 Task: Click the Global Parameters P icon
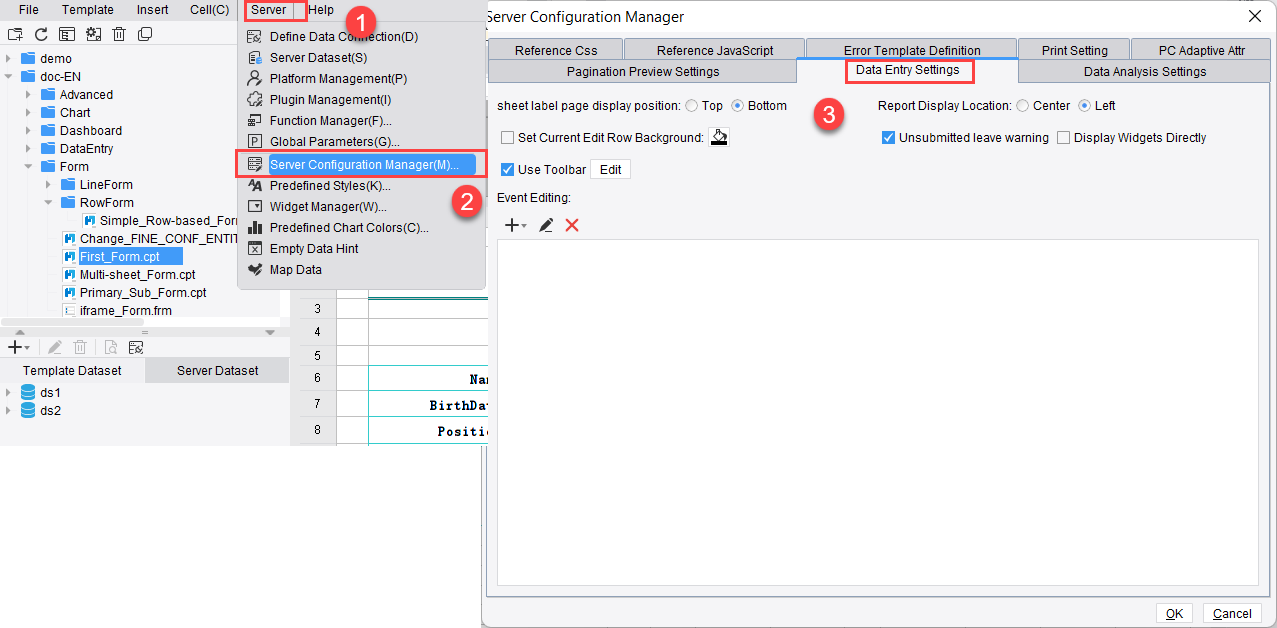pyautogui.click(x=254, y=142)
